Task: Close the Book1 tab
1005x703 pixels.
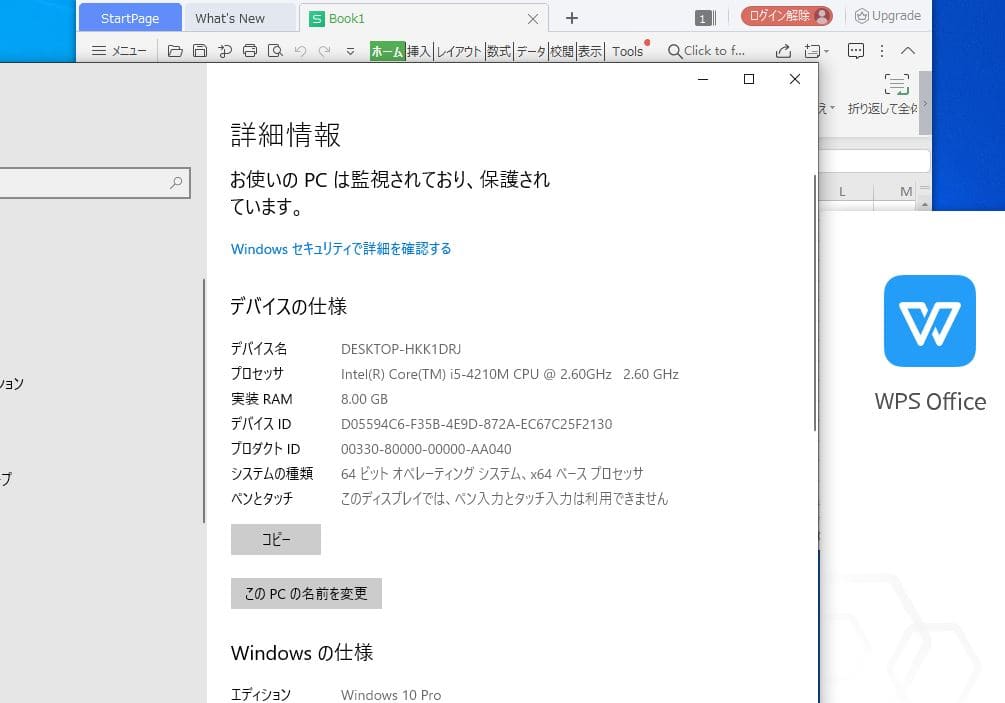Action: click(533, 19)
